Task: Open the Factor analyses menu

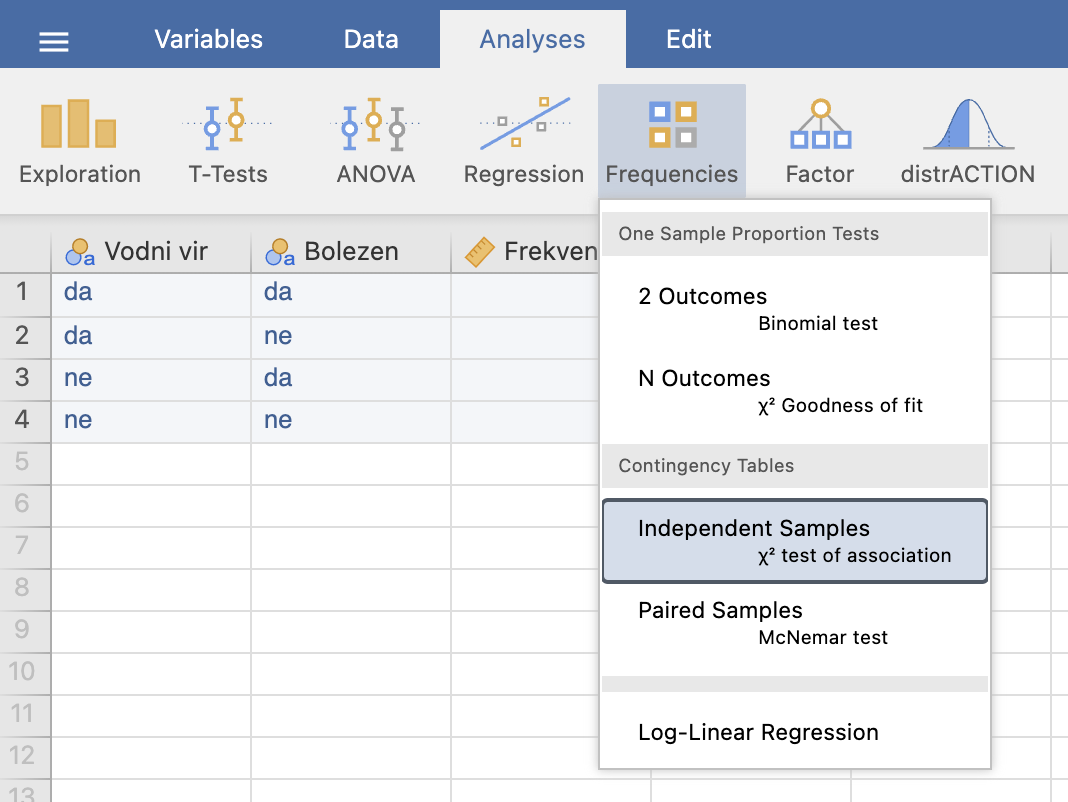Action: coord(819,142)
